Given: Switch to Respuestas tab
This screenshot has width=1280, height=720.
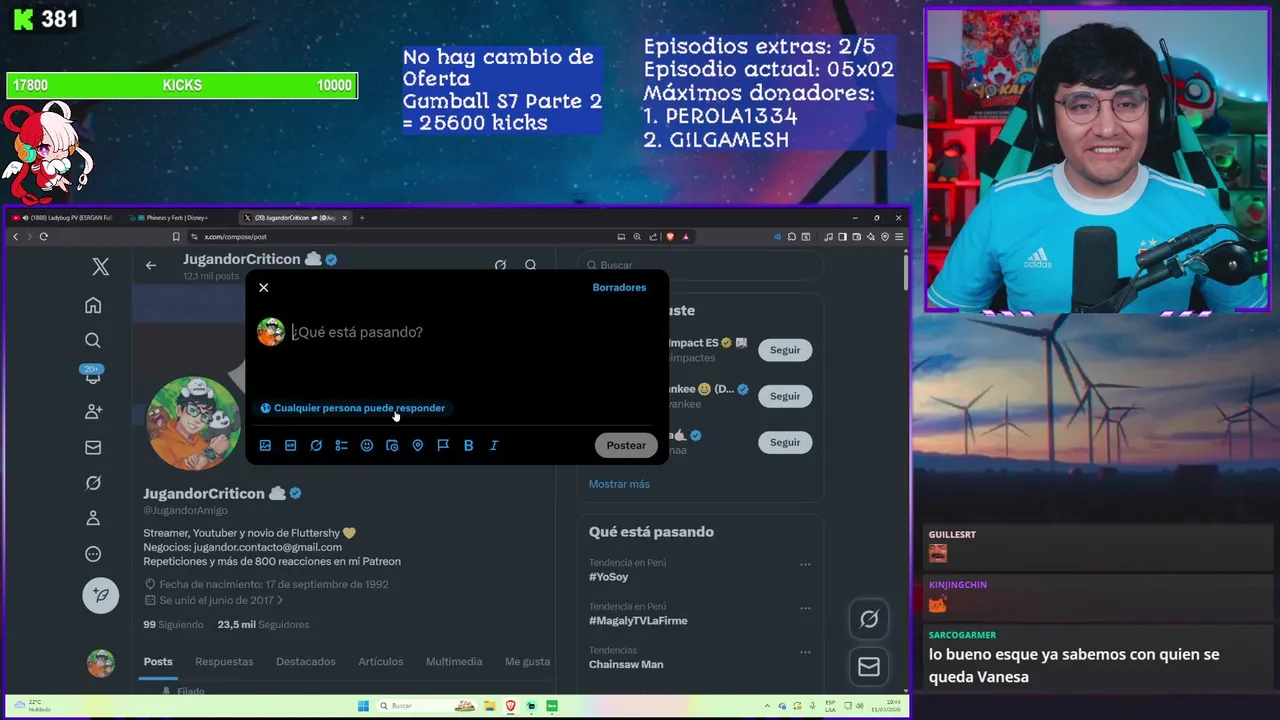Looking at the screenshot, I should (x=224, y=662).
